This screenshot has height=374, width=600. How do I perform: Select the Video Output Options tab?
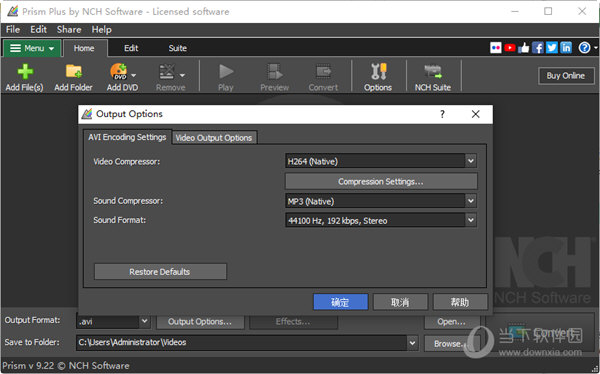tap(214, 138)
